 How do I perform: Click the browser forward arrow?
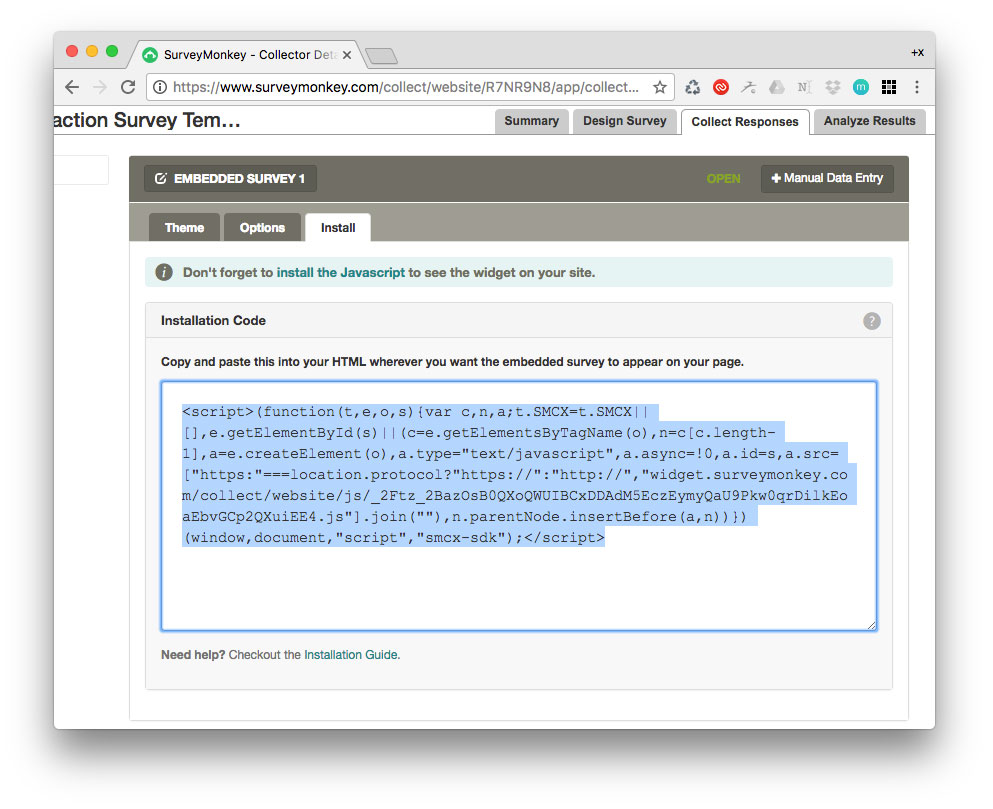click(x=100, y=87)
